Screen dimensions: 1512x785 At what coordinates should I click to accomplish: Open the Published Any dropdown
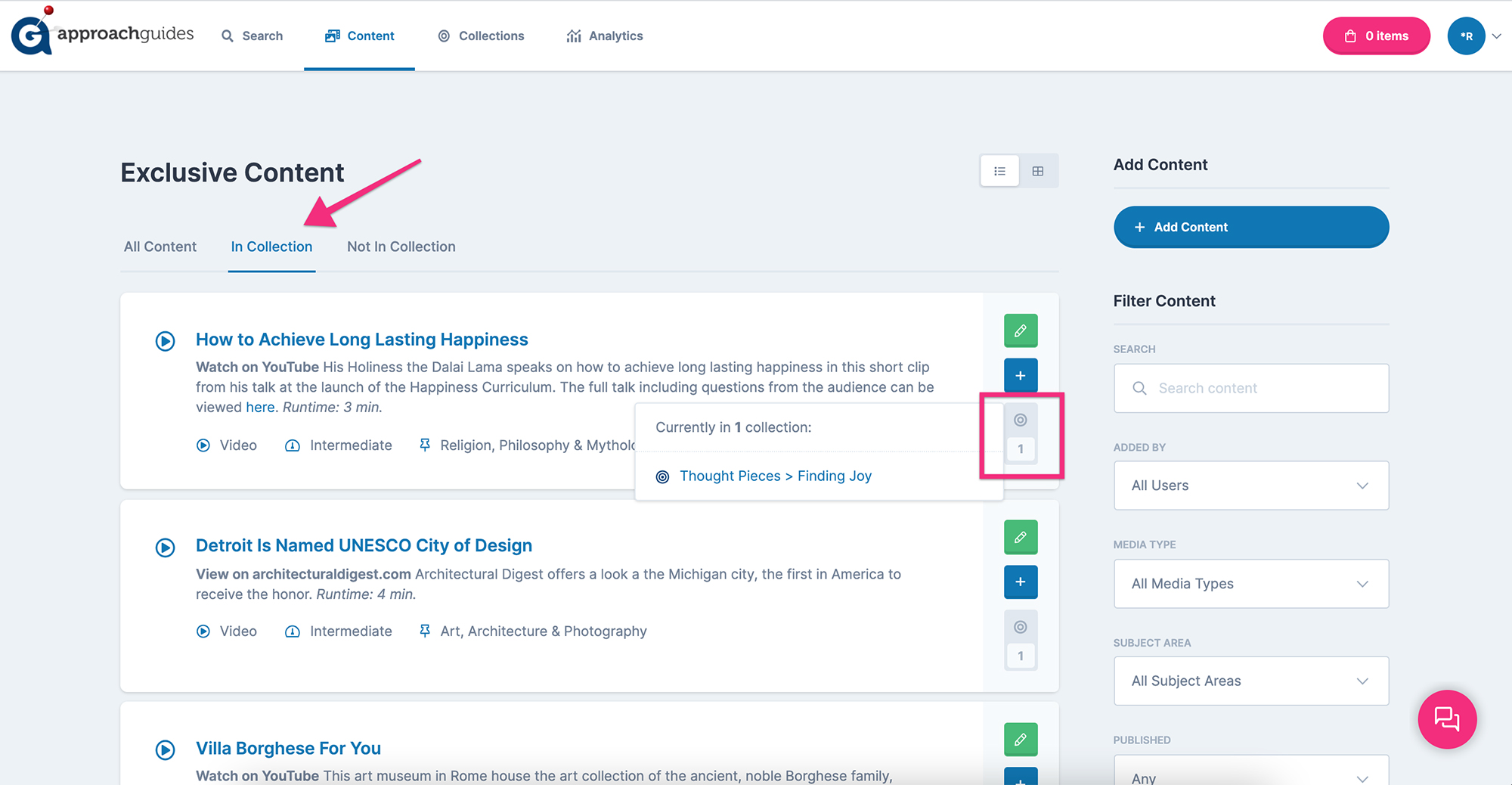point(1251,771)
